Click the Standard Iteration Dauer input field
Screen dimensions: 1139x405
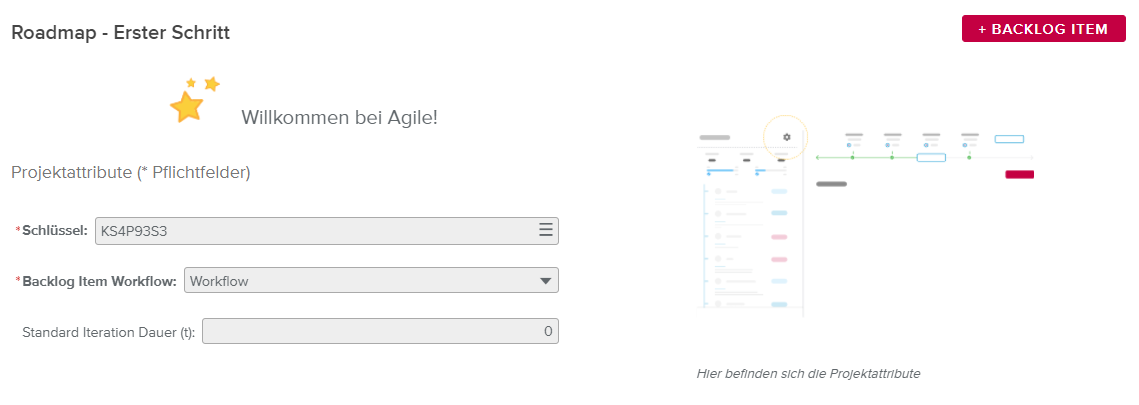pyautogui.click(x=380, y=331)
